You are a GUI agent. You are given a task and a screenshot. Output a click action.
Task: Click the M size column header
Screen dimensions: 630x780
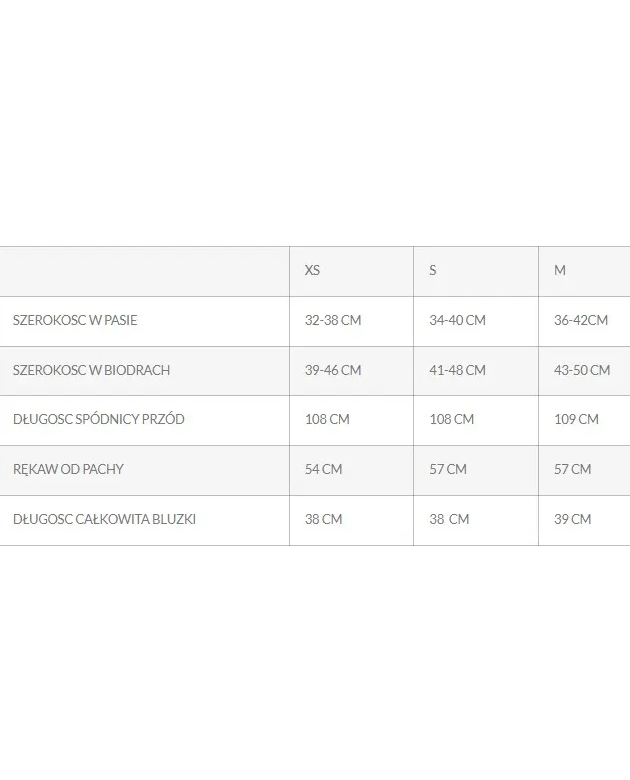click(560, 271)
